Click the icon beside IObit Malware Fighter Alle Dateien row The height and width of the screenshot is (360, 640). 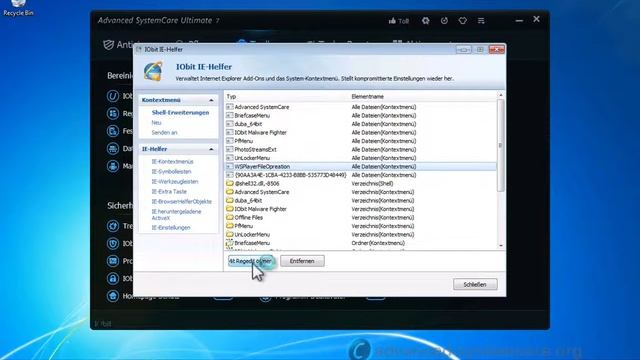230,132
